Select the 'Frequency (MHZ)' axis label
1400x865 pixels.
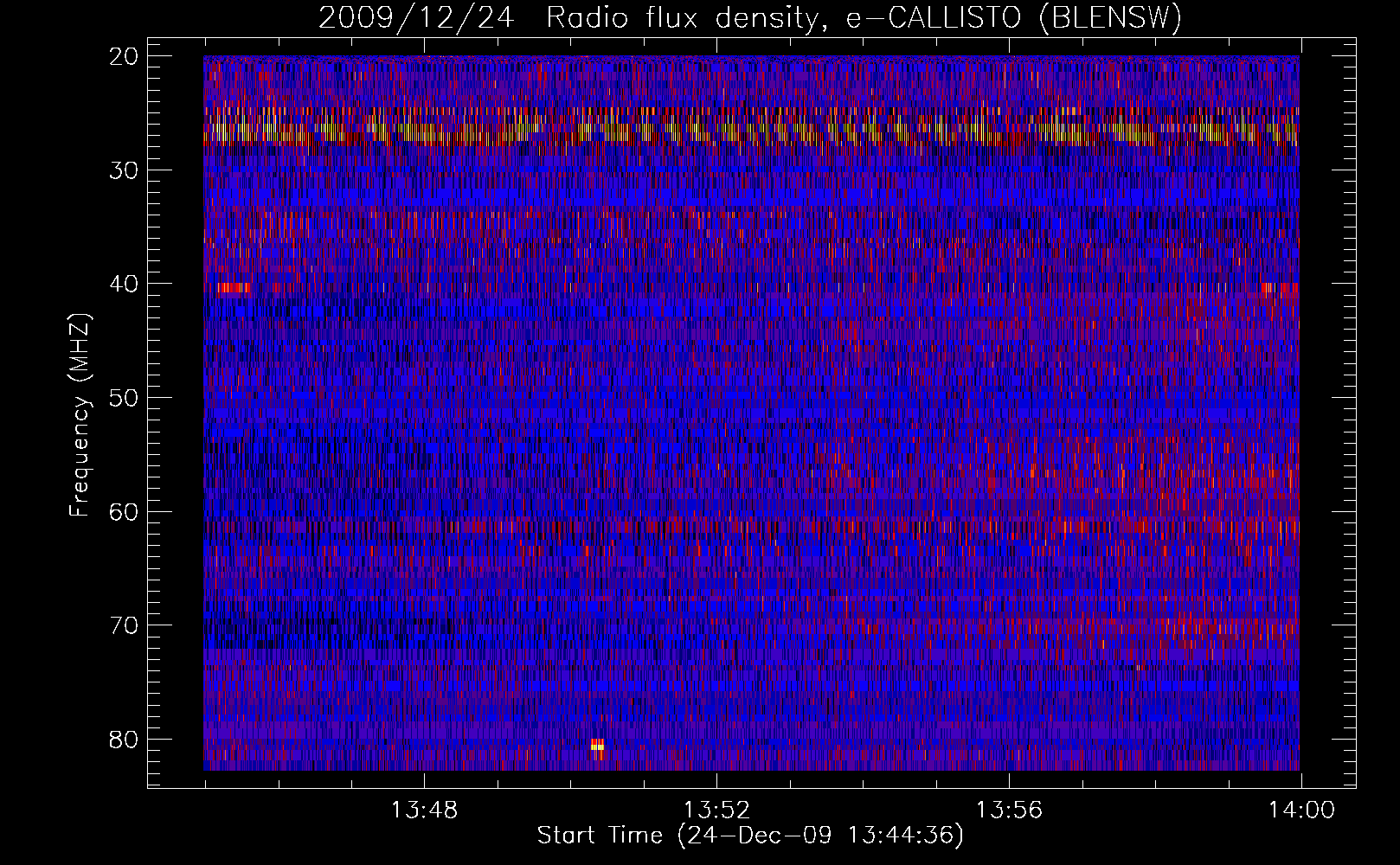click(x=80, y=414)
